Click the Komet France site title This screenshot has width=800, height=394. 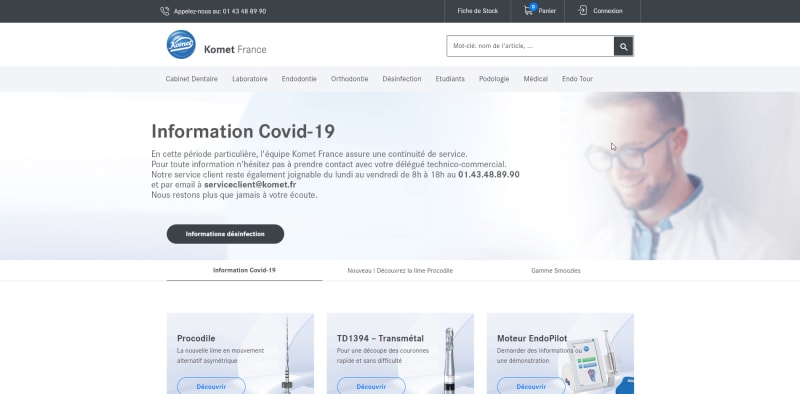[x=235, y=50]
